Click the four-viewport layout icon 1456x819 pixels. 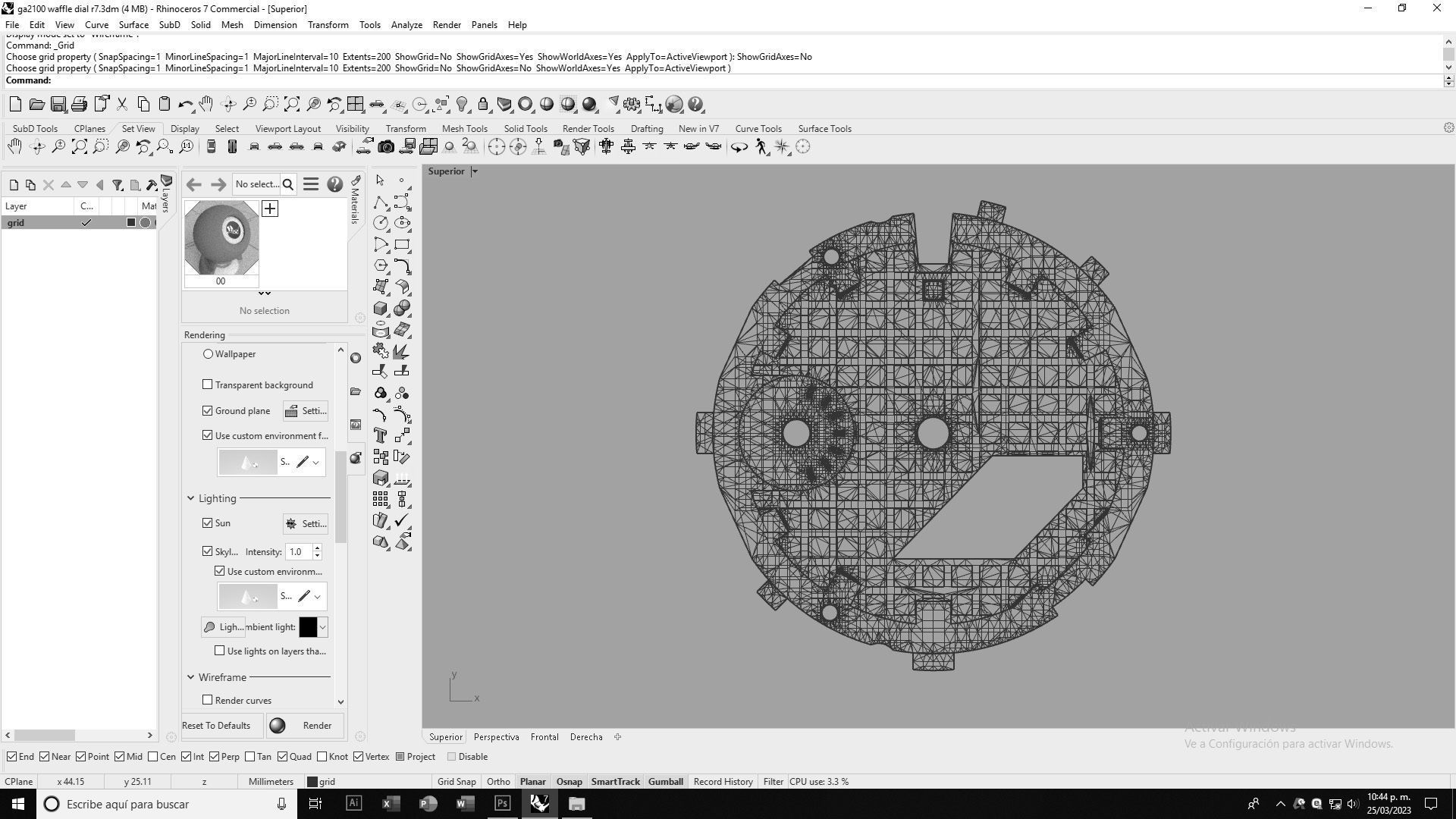355,105
